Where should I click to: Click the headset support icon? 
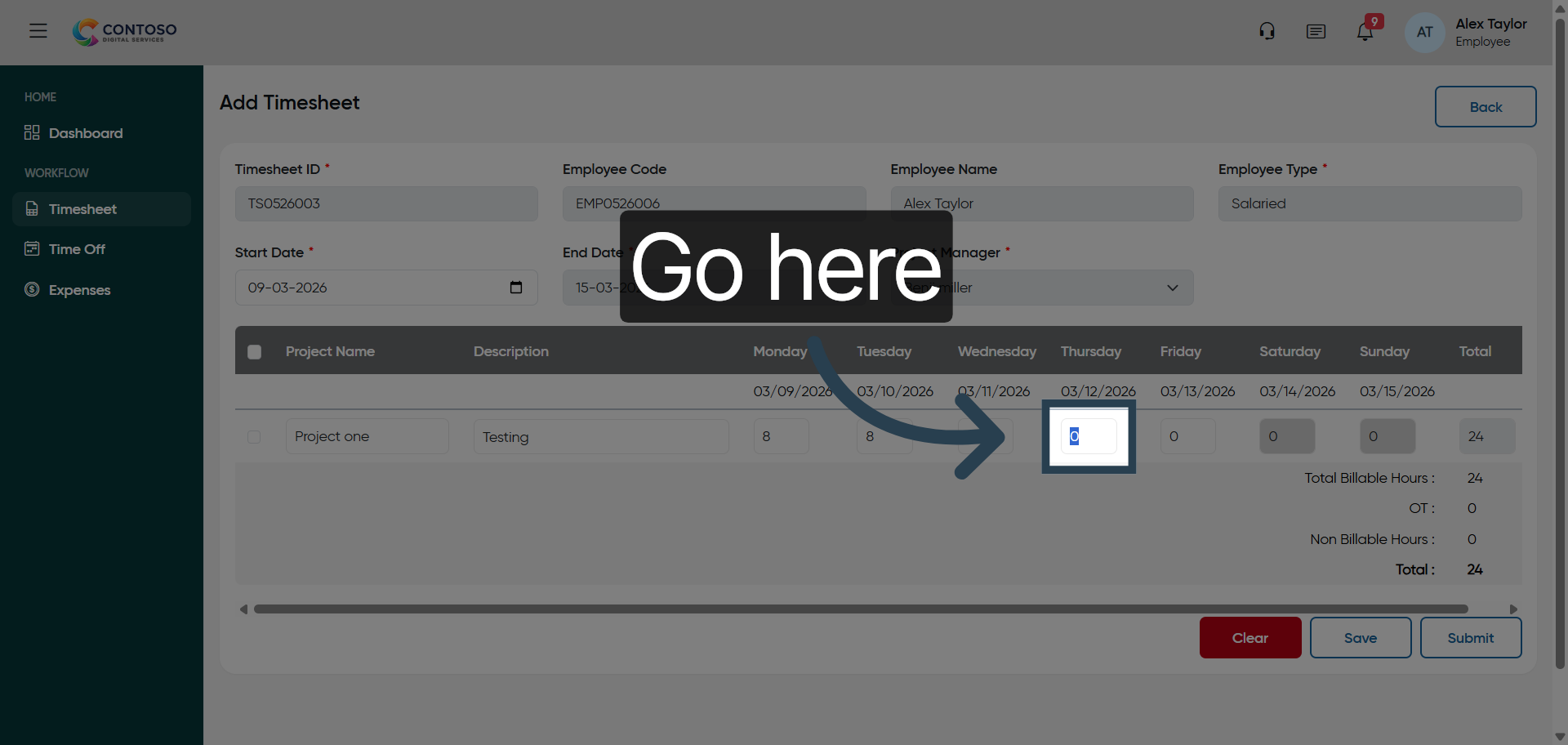(1267, 31)
